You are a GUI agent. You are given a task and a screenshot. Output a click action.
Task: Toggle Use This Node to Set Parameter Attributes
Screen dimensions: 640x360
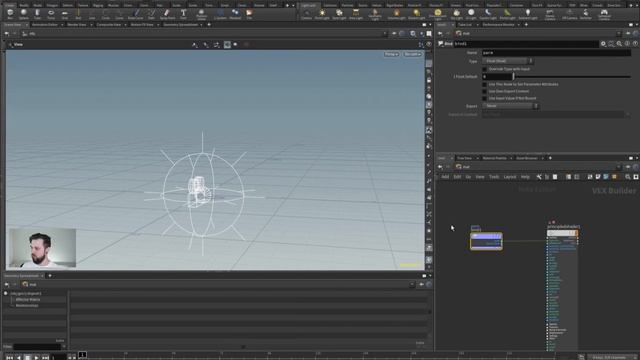(484, 84)
